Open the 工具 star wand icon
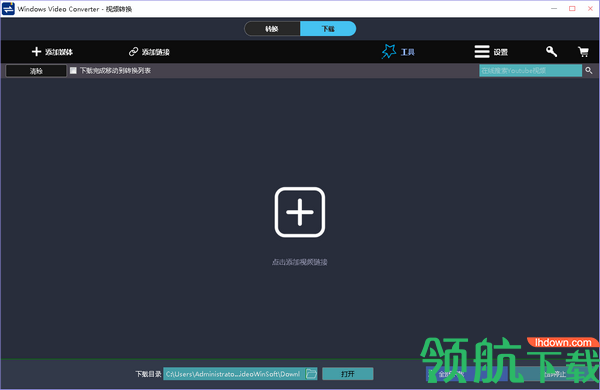The width and height of the screenshot is (600, 390). pyautogui.click(x=389, y=51)
